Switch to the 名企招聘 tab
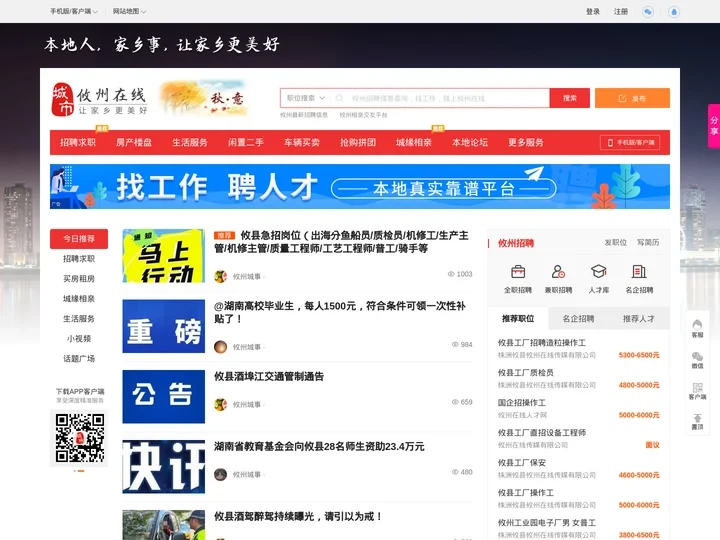Image resolution: width=720 pixels, height=540 pixels. [579, 319]
